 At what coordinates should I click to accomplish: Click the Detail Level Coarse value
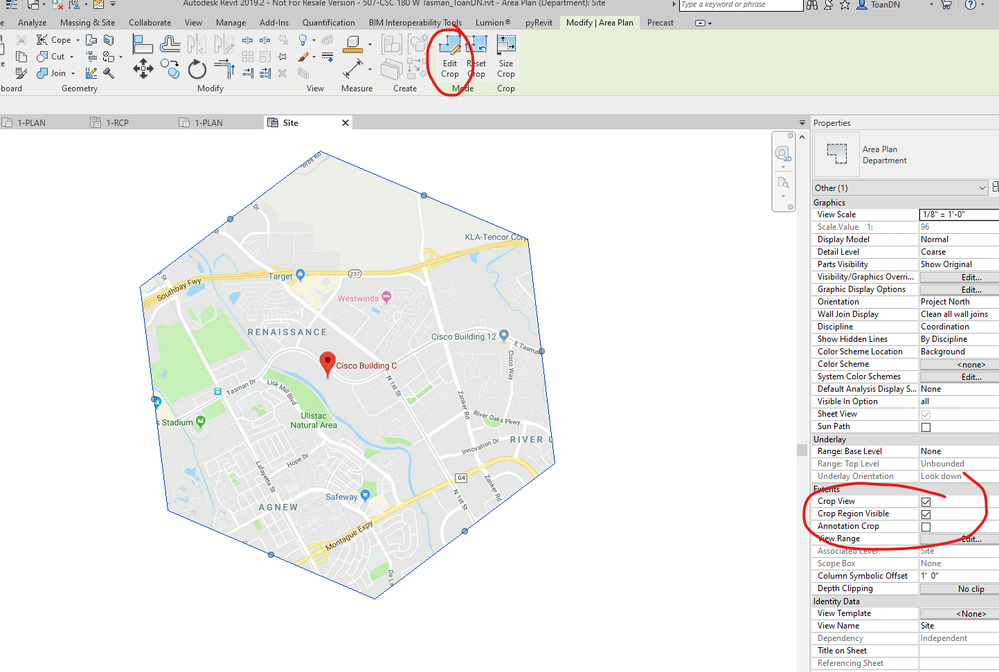pyautogui.click(x=959, y=252)
